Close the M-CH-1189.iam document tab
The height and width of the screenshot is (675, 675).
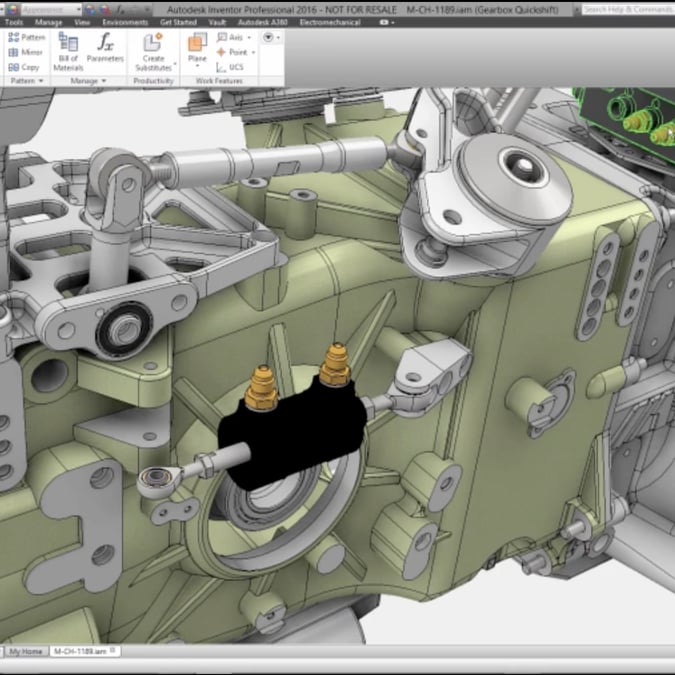coord(113,650)
